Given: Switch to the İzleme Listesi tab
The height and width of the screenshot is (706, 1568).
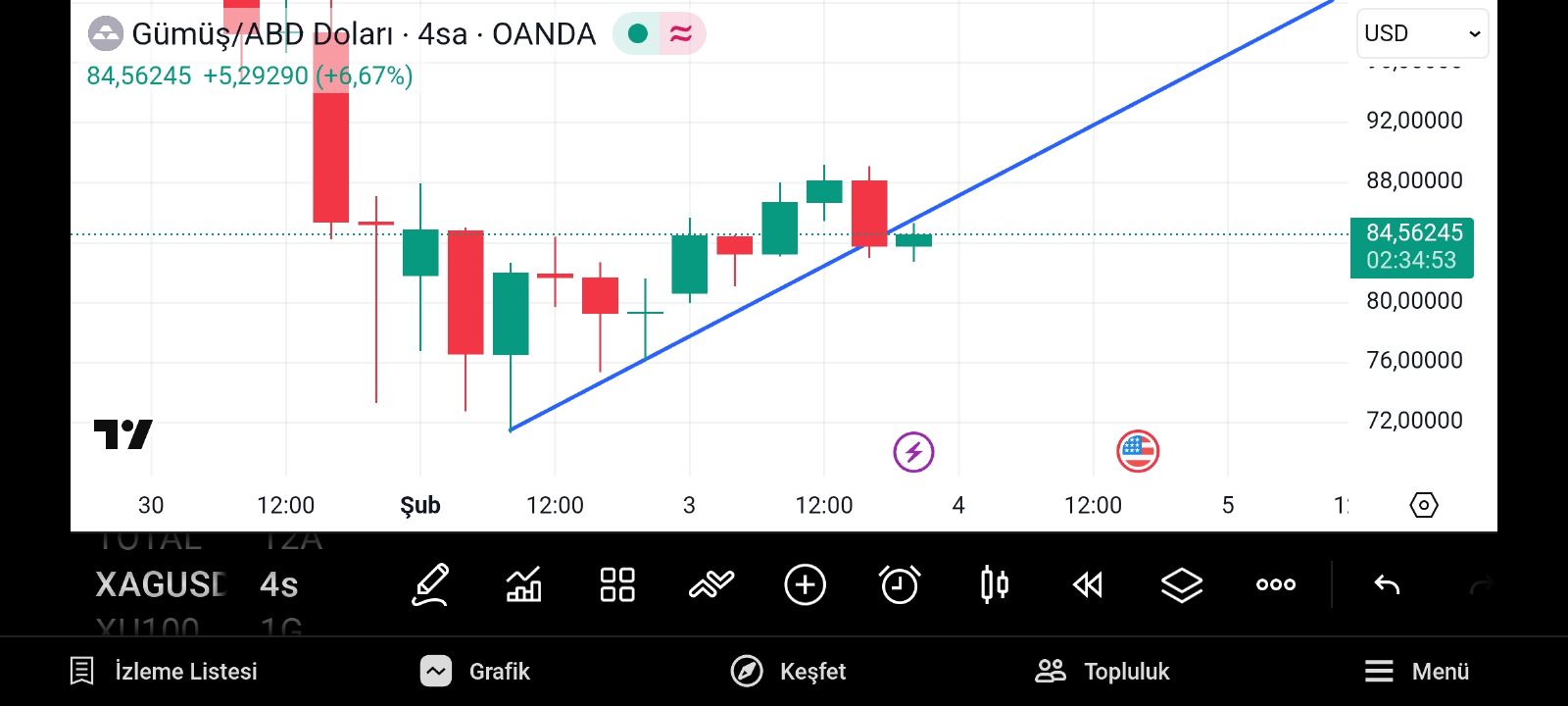Looking at the screenshot, I should 164,672.
